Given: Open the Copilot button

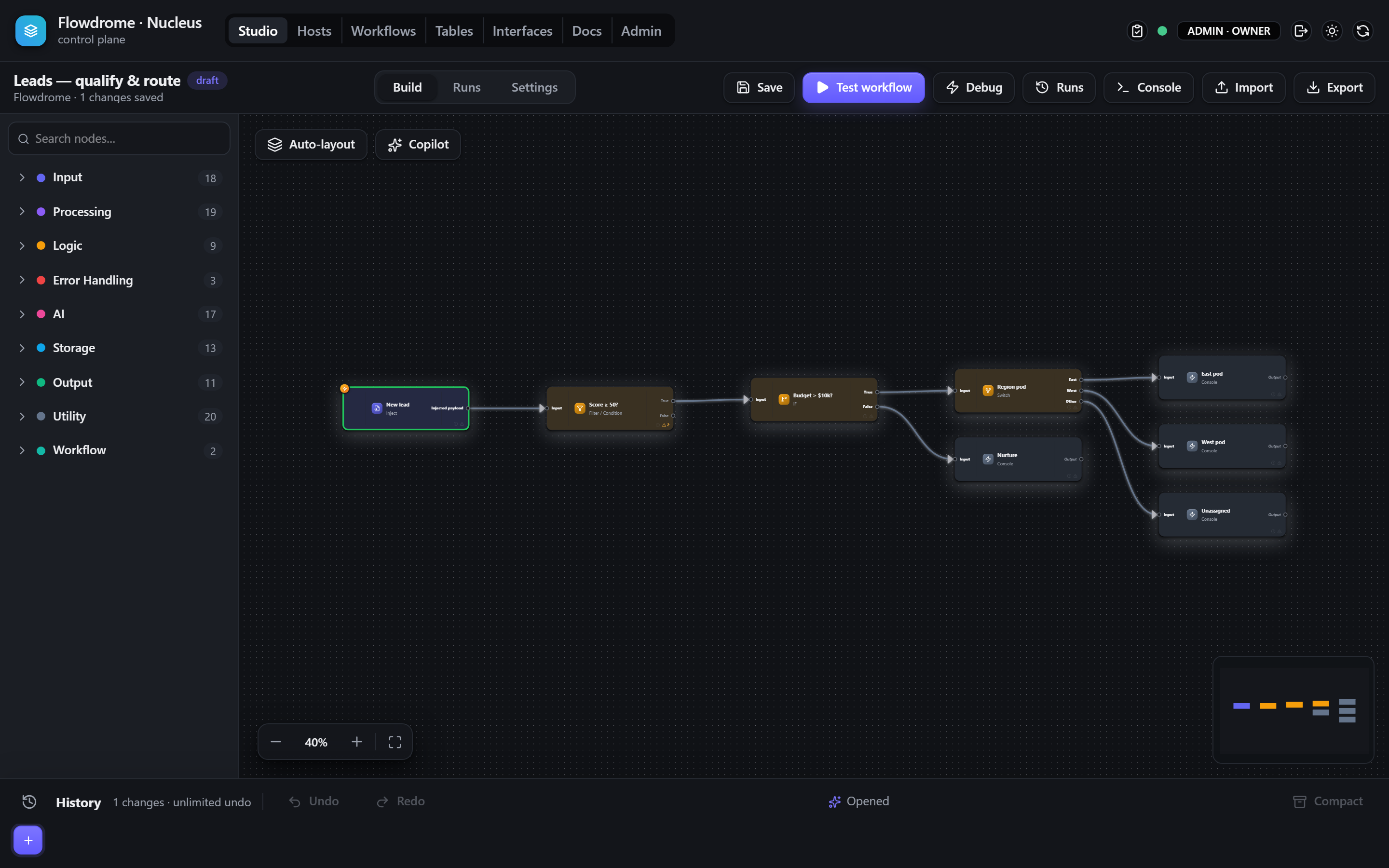Looking at the screenshot, I should [418, 145].
